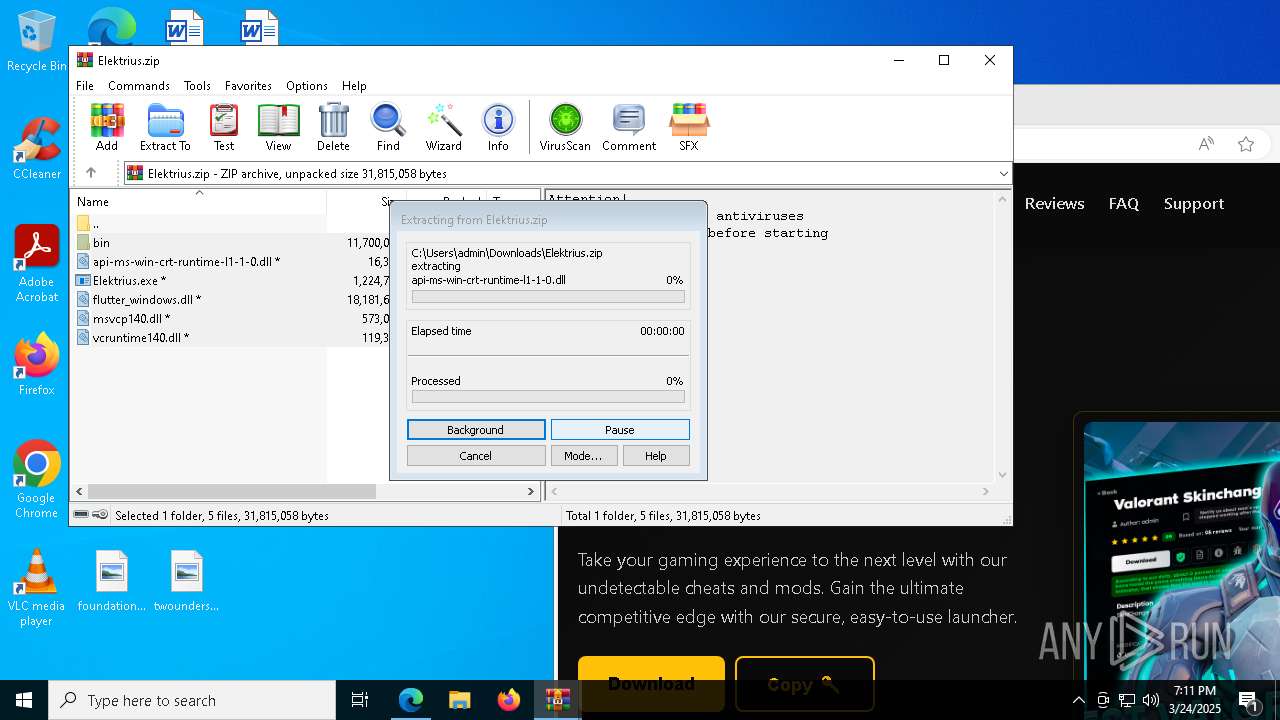The width and height of the screenshot is (1280, 720).
Task: Select flutter_windows.dll file
Action: [230, 299]
